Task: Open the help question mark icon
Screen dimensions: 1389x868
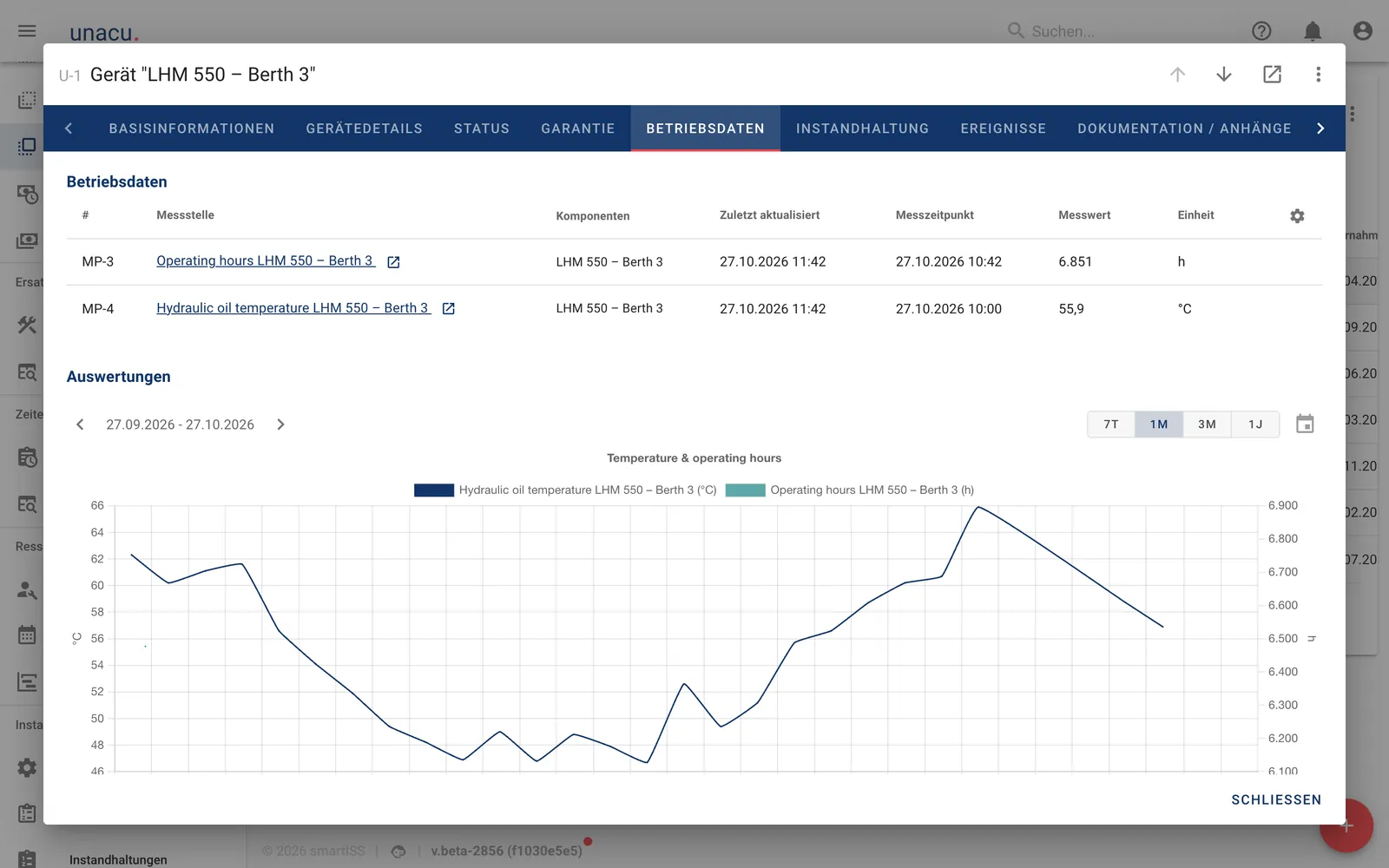Action: click(1261, 31)
